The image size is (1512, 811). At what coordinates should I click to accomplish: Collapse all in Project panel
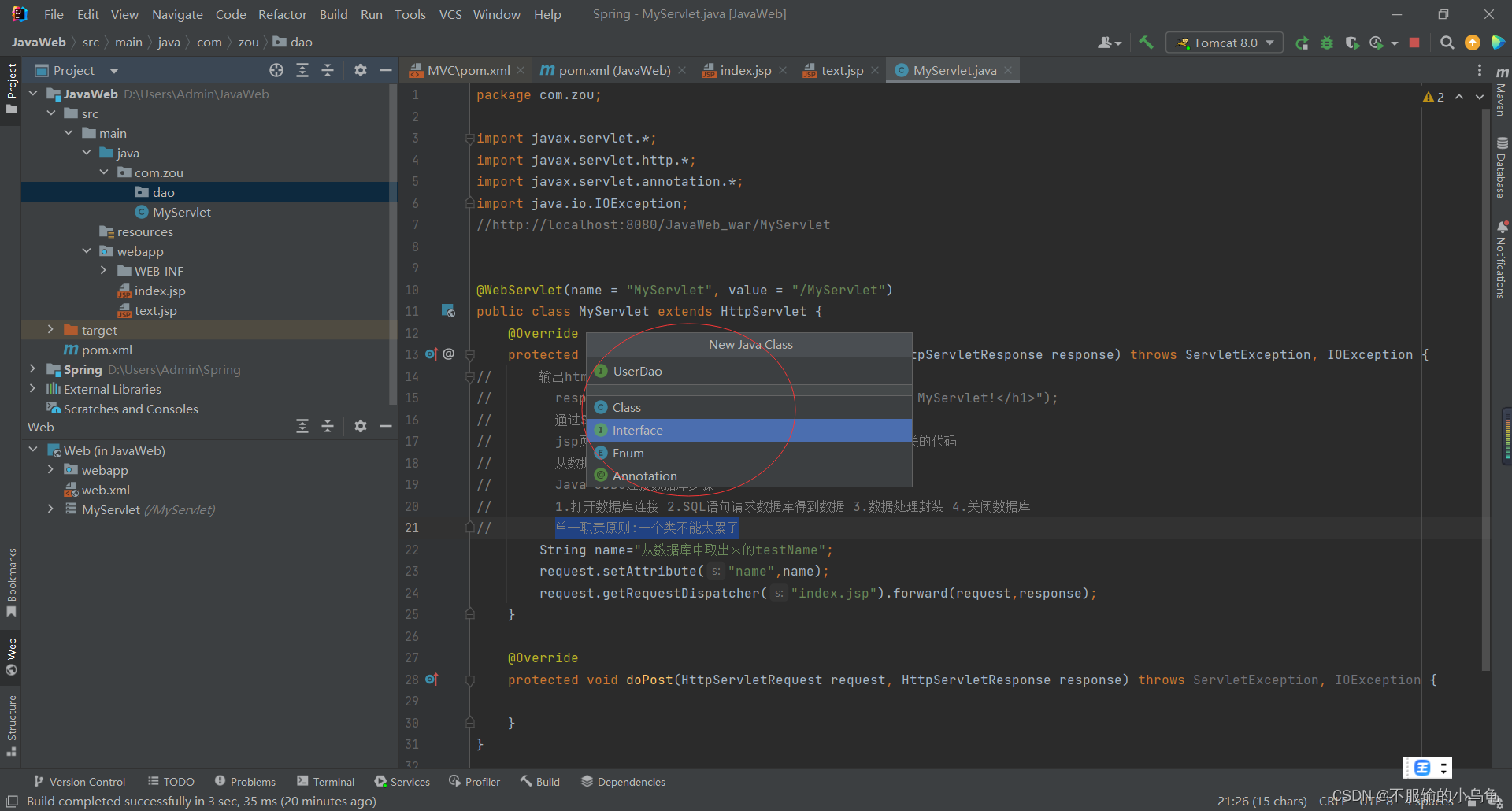tap(328, 70)
